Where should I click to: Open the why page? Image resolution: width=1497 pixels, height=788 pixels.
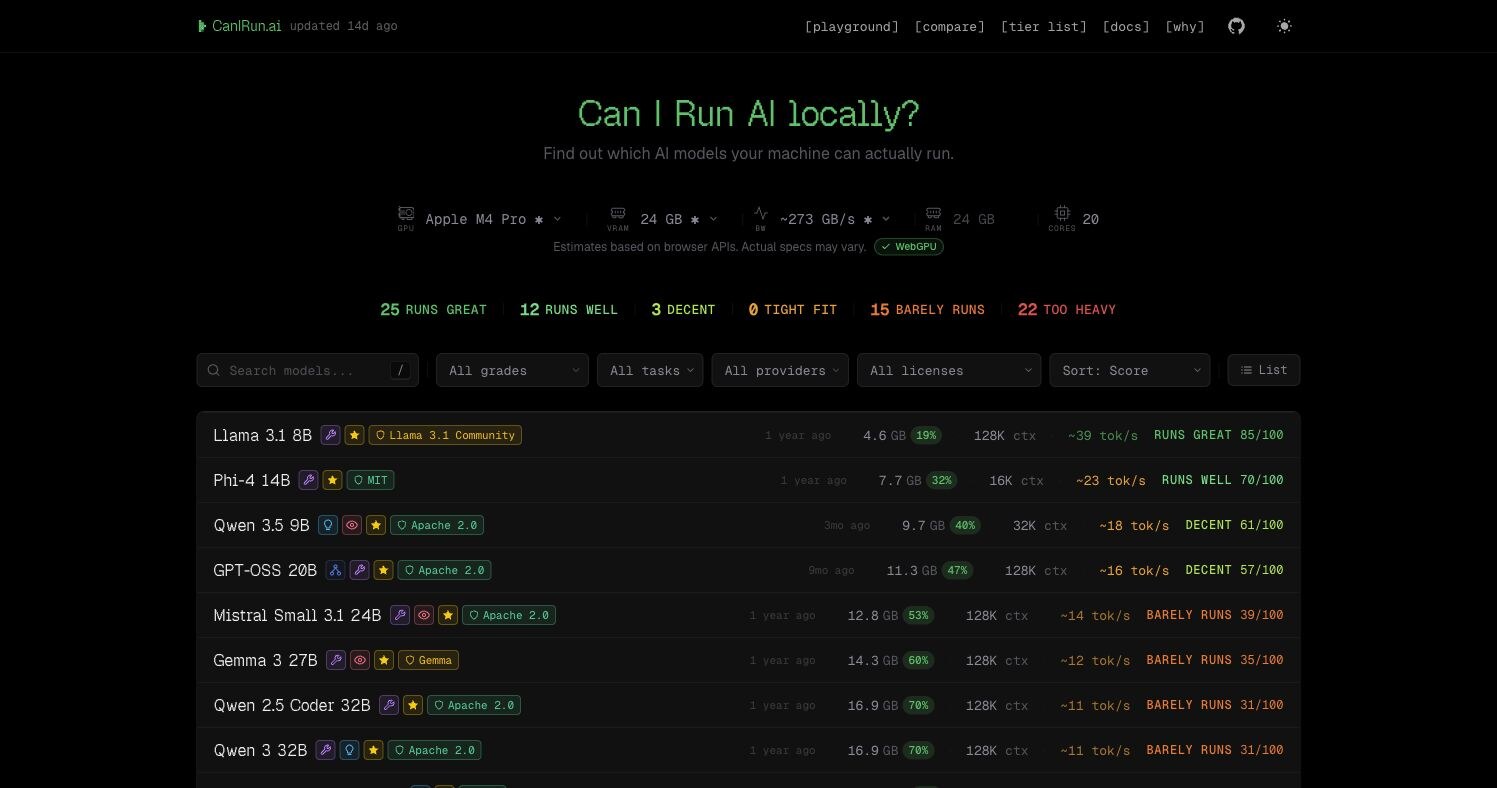(x=1185, y=26)
